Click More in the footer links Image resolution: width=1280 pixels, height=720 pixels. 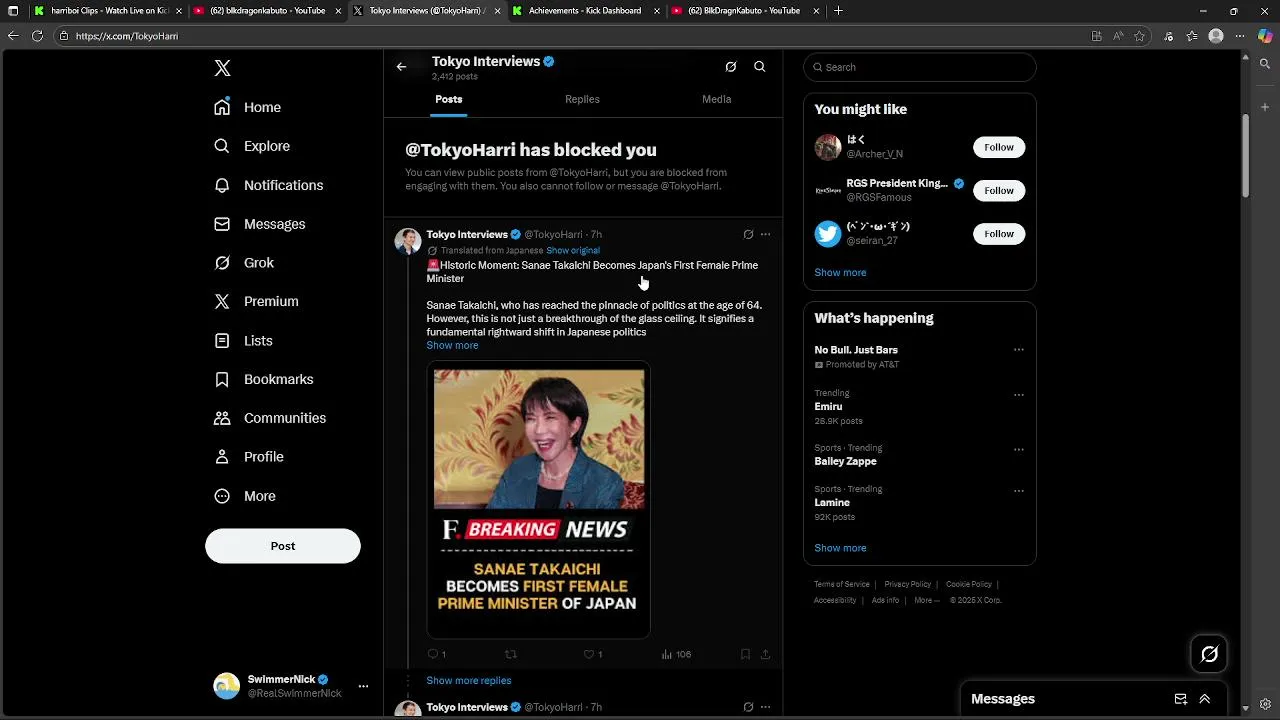point(926,600)
